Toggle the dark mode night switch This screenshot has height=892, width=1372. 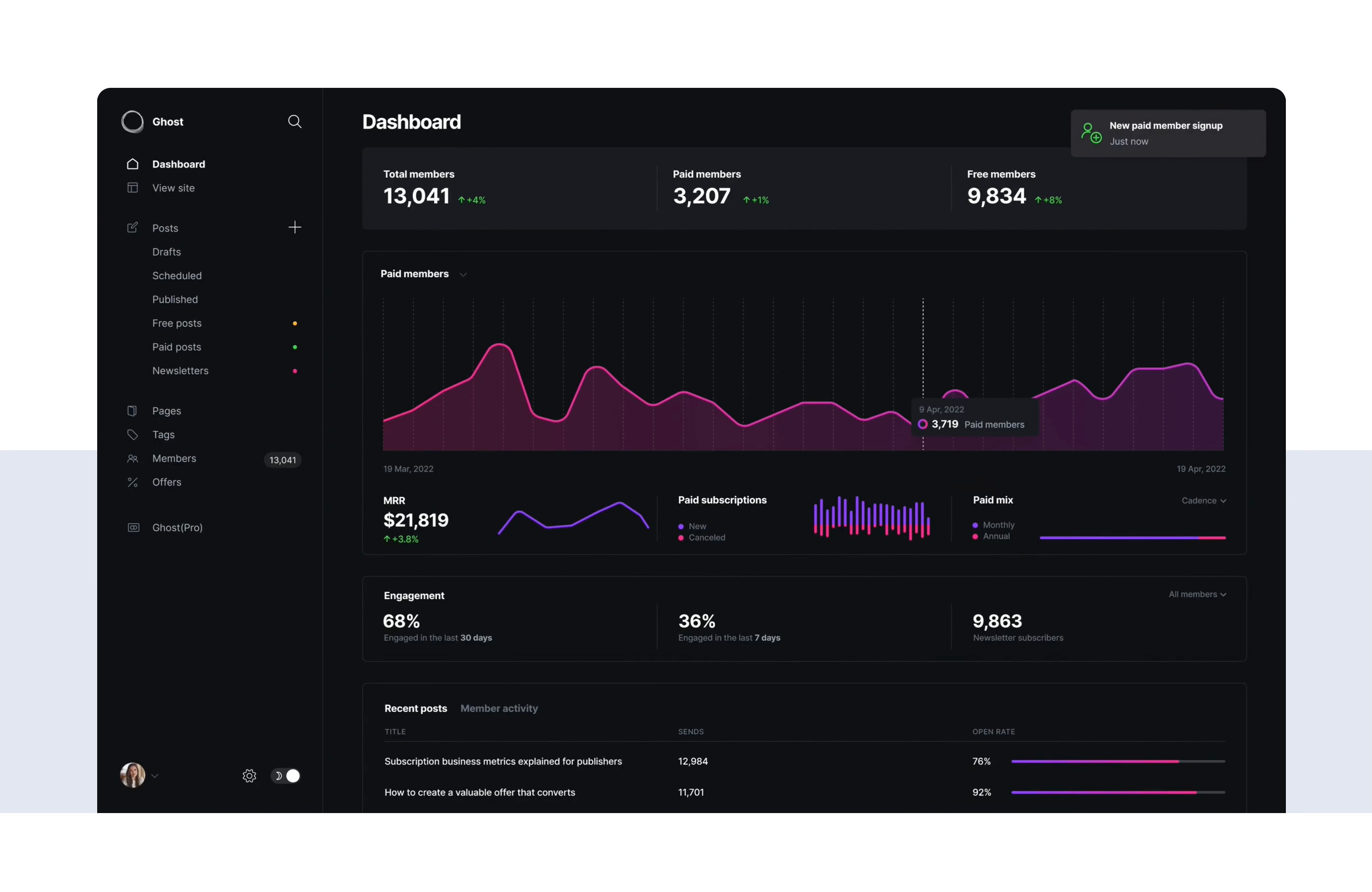286,776
